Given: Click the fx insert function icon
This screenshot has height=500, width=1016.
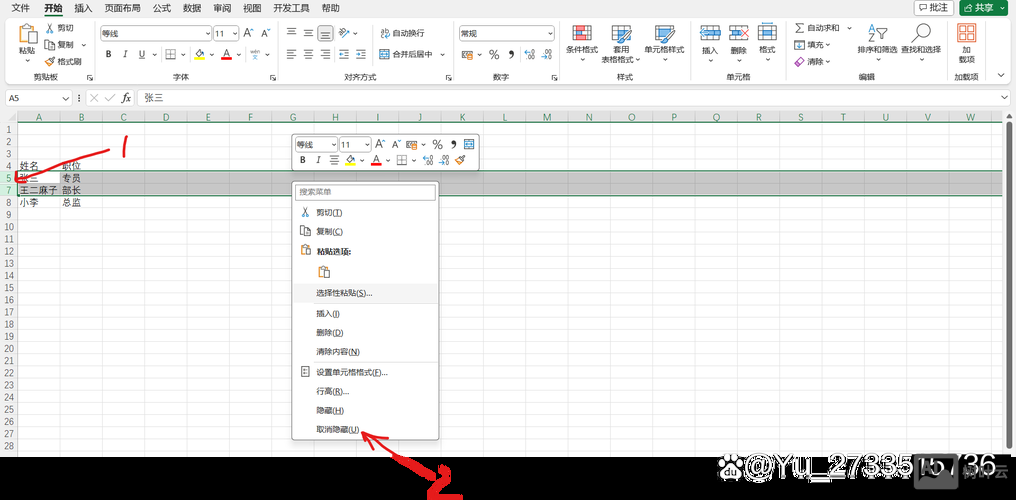Looking at the screenshot, I should 126,98.
